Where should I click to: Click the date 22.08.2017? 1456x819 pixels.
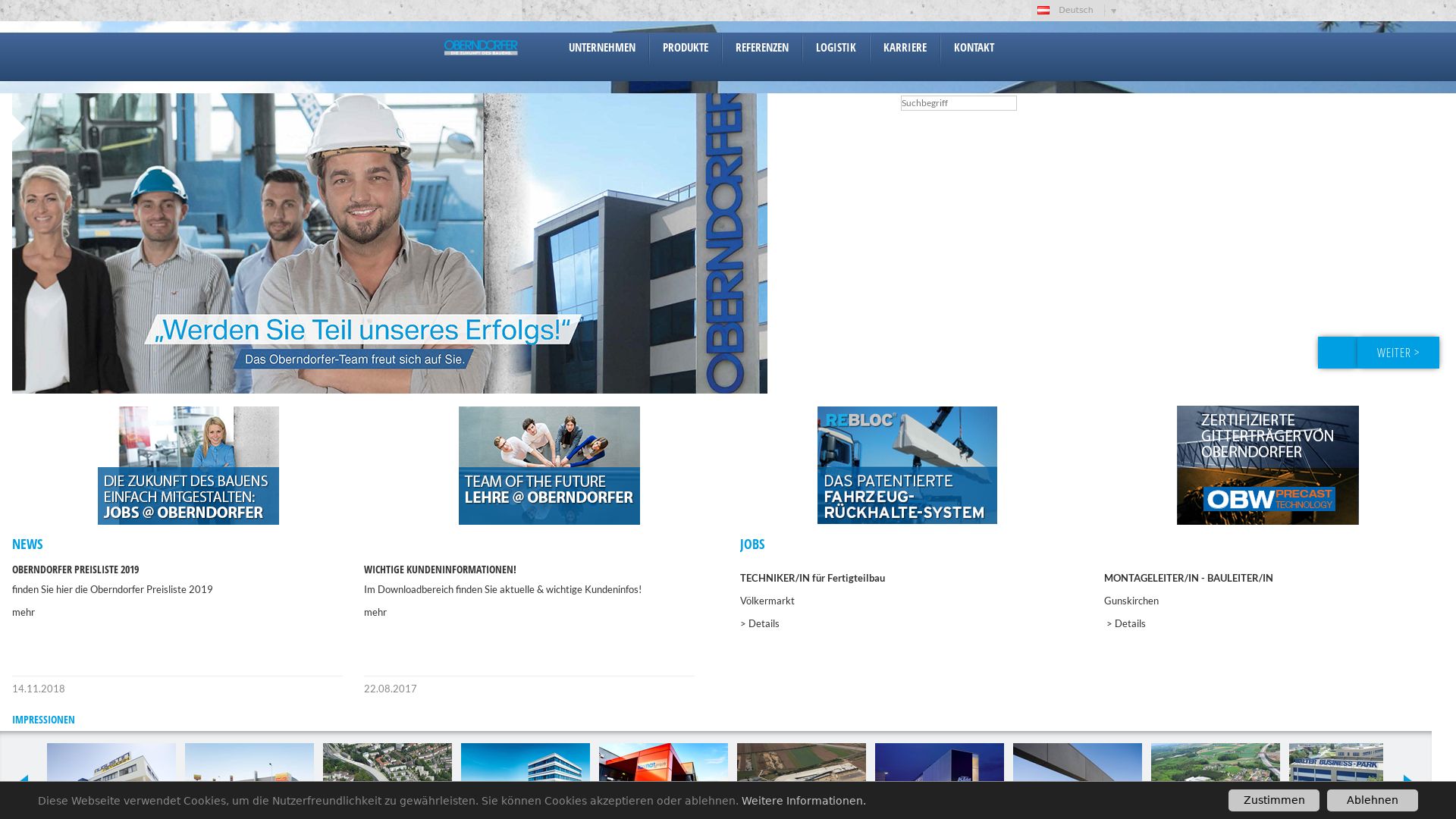pos(391,689)
